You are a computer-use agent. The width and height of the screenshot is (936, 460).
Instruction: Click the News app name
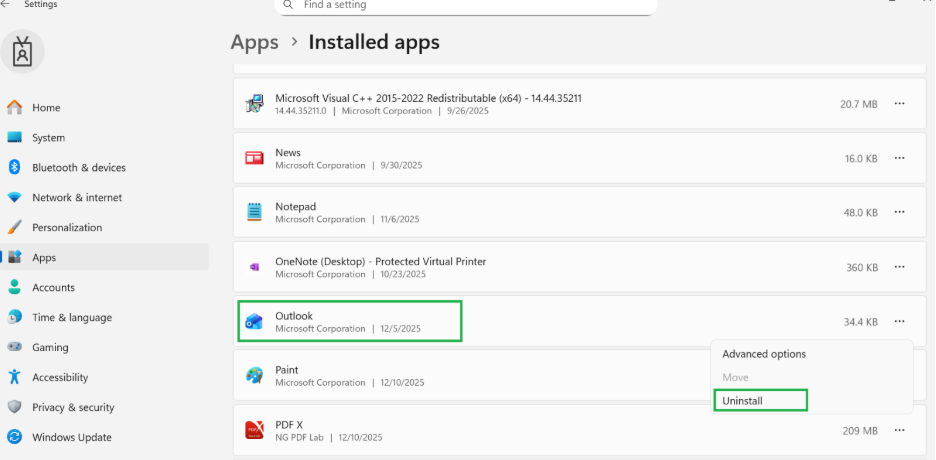(288, 153)
